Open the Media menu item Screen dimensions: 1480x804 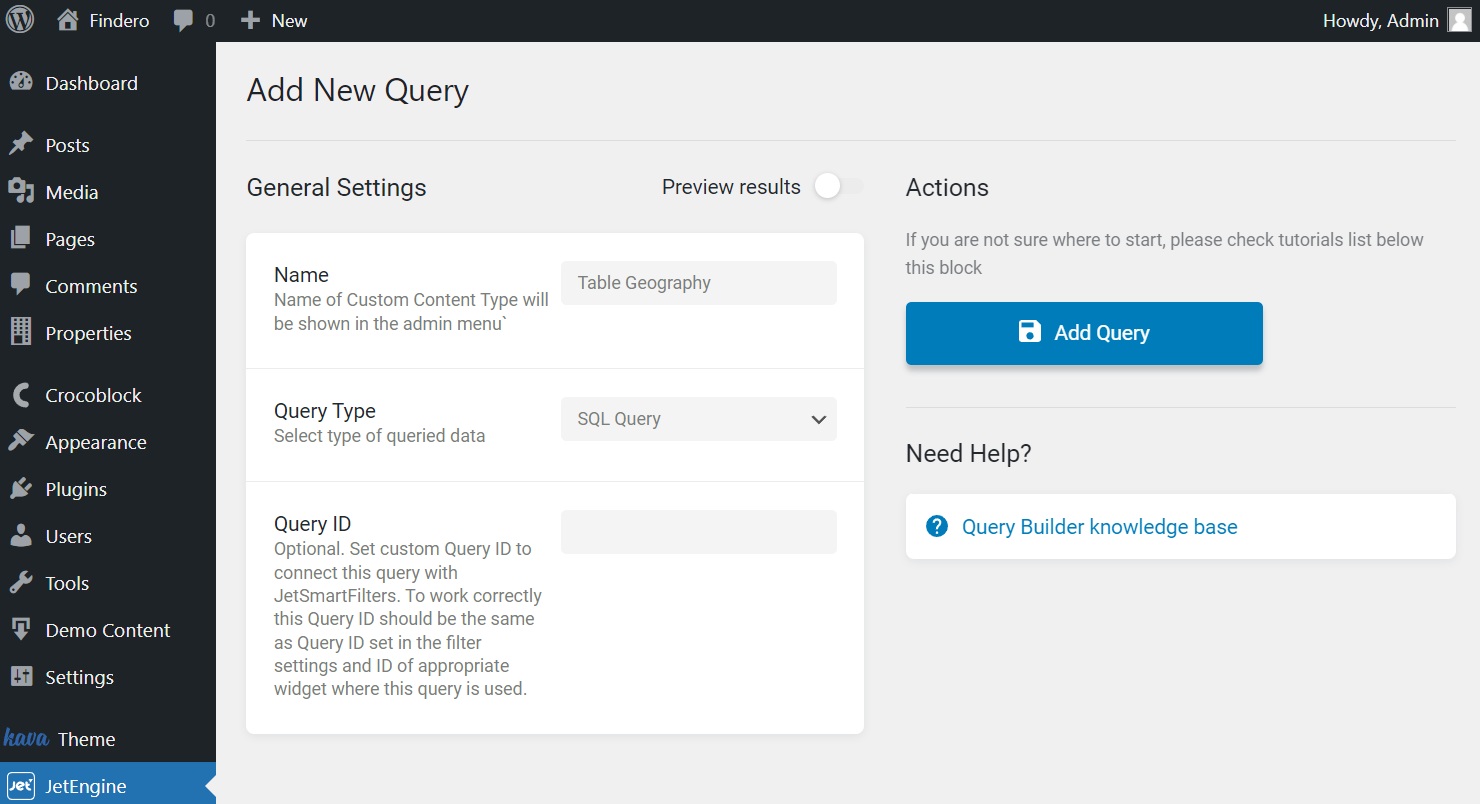point(72,192)
